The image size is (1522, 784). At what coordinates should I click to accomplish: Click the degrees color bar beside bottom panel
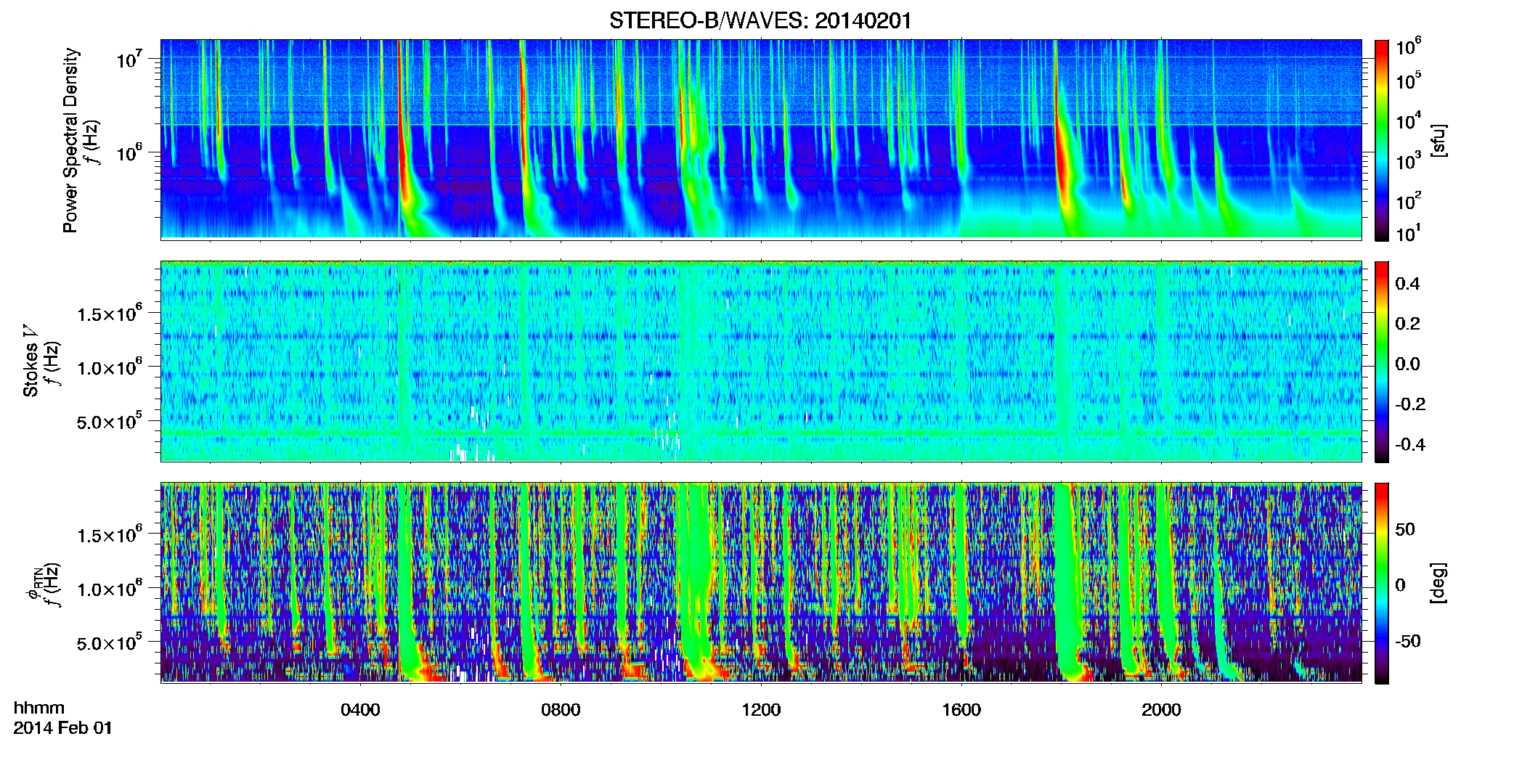1382,583
